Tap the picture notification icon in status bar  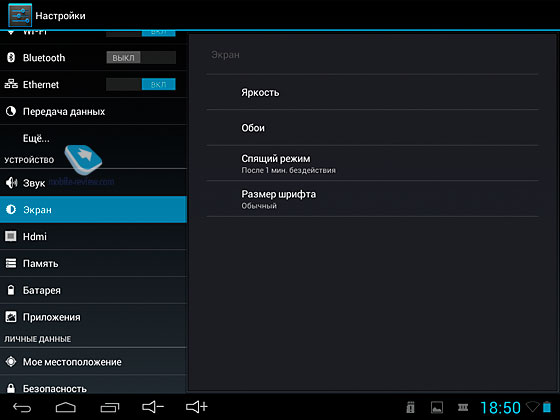click(437, 407)
